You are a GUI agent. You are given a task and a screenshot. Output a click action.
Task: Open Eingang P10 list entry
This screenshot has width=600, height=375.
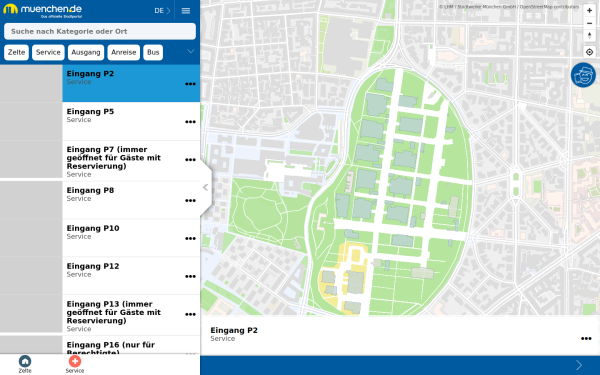pos(100,238)
